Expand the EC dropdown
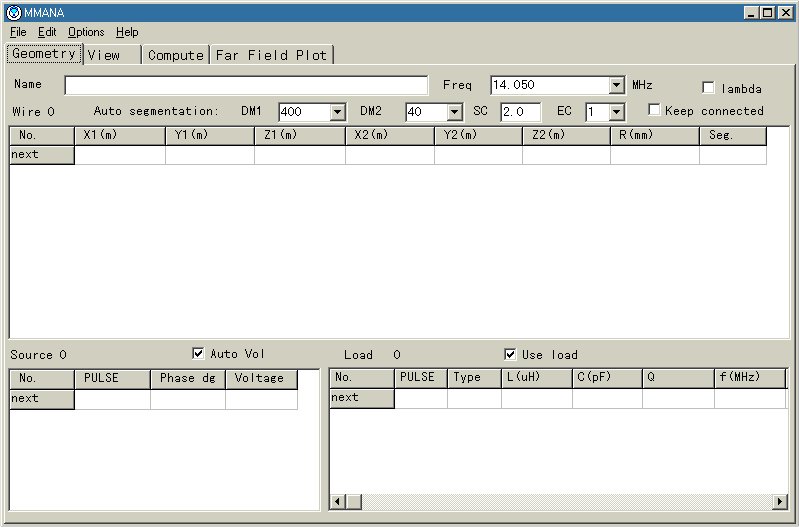This screenshot has height=527, width=799. click(x=616, y=112)
